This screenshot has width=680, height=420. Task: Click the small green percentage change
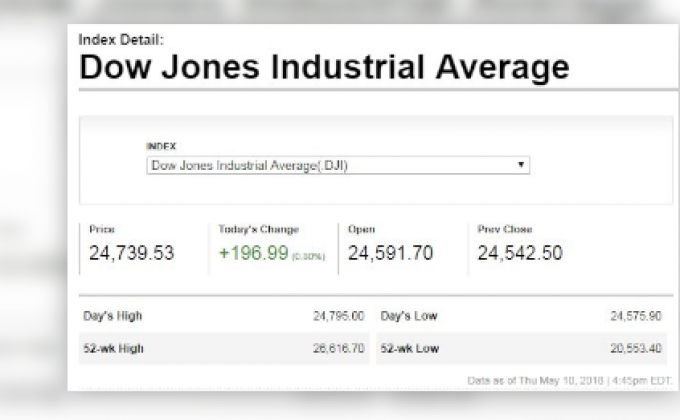(x=309, y=257)
